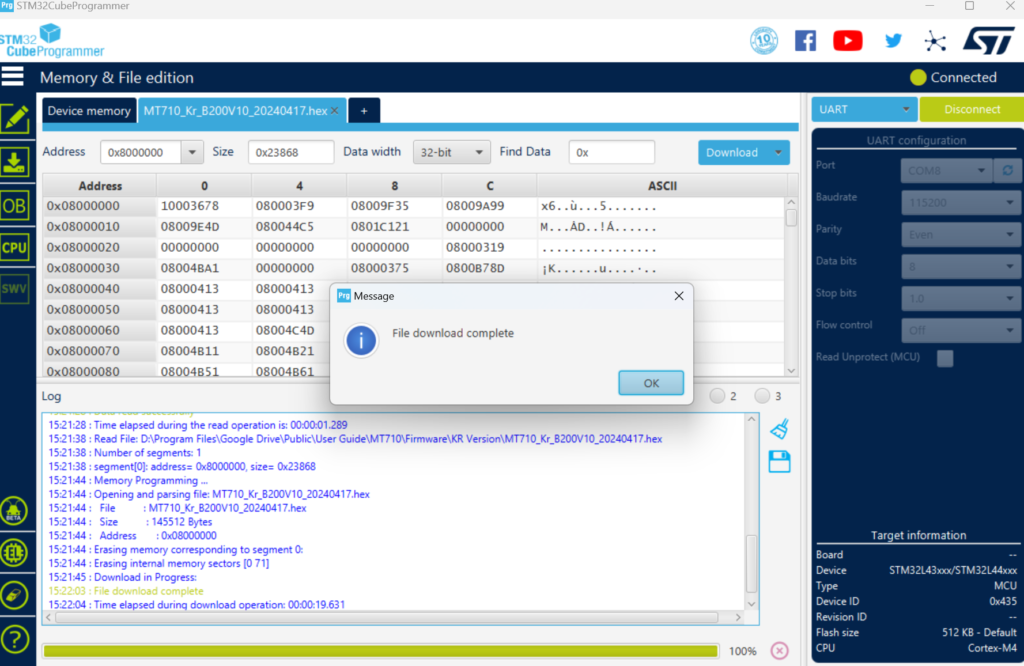
Task: Open the ST community network icon
Action: pos(935,41)
